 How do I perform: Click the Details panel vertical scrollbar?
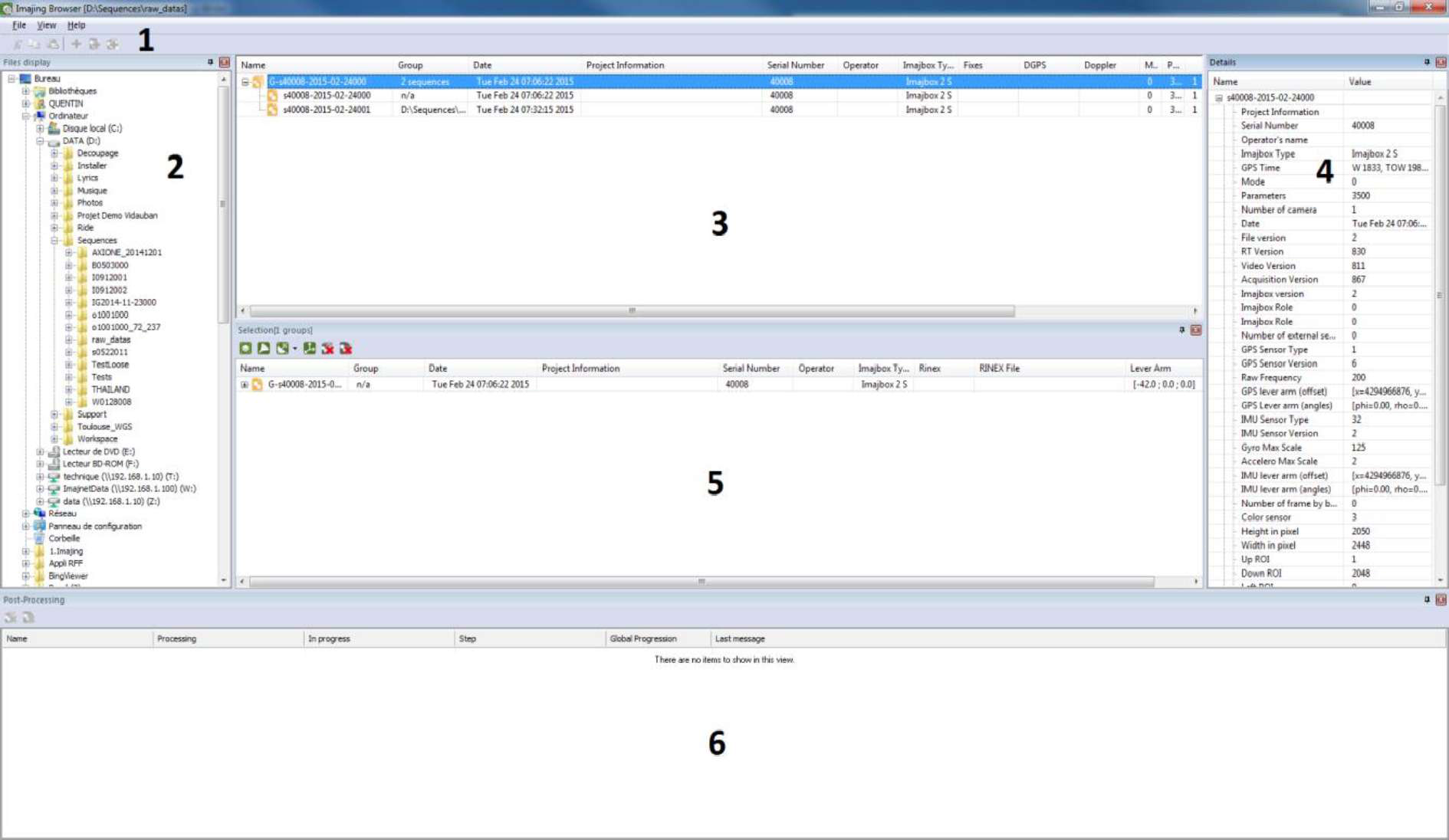coord(1440,295)
